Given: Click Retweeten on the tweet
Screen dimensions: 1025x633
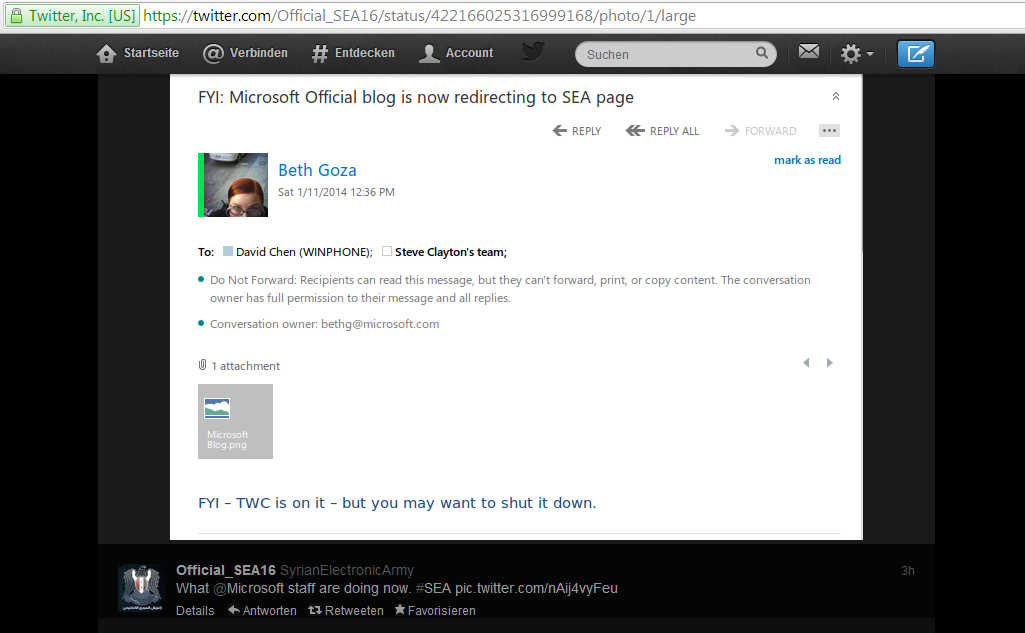Looking at the screenshot, I should pos(346,611).
